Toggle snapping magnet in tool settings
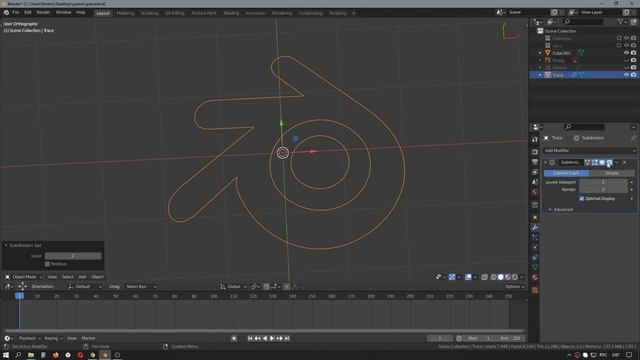640x360 pixels. (x=266, y=287)
